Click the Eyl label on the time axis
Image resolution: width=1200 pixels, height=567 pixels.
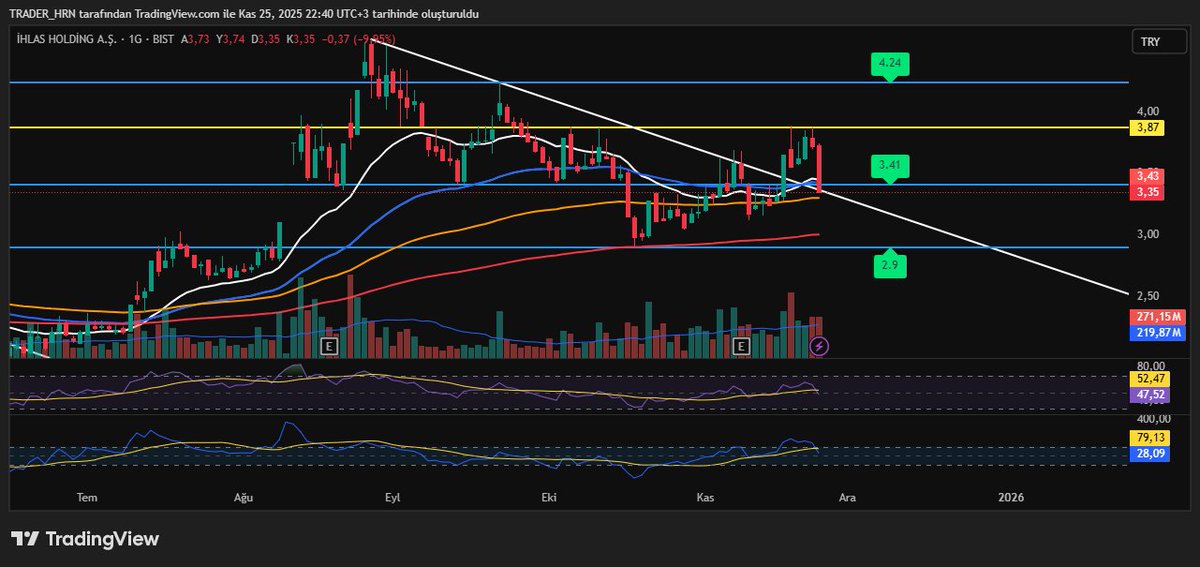coord(392,496)
